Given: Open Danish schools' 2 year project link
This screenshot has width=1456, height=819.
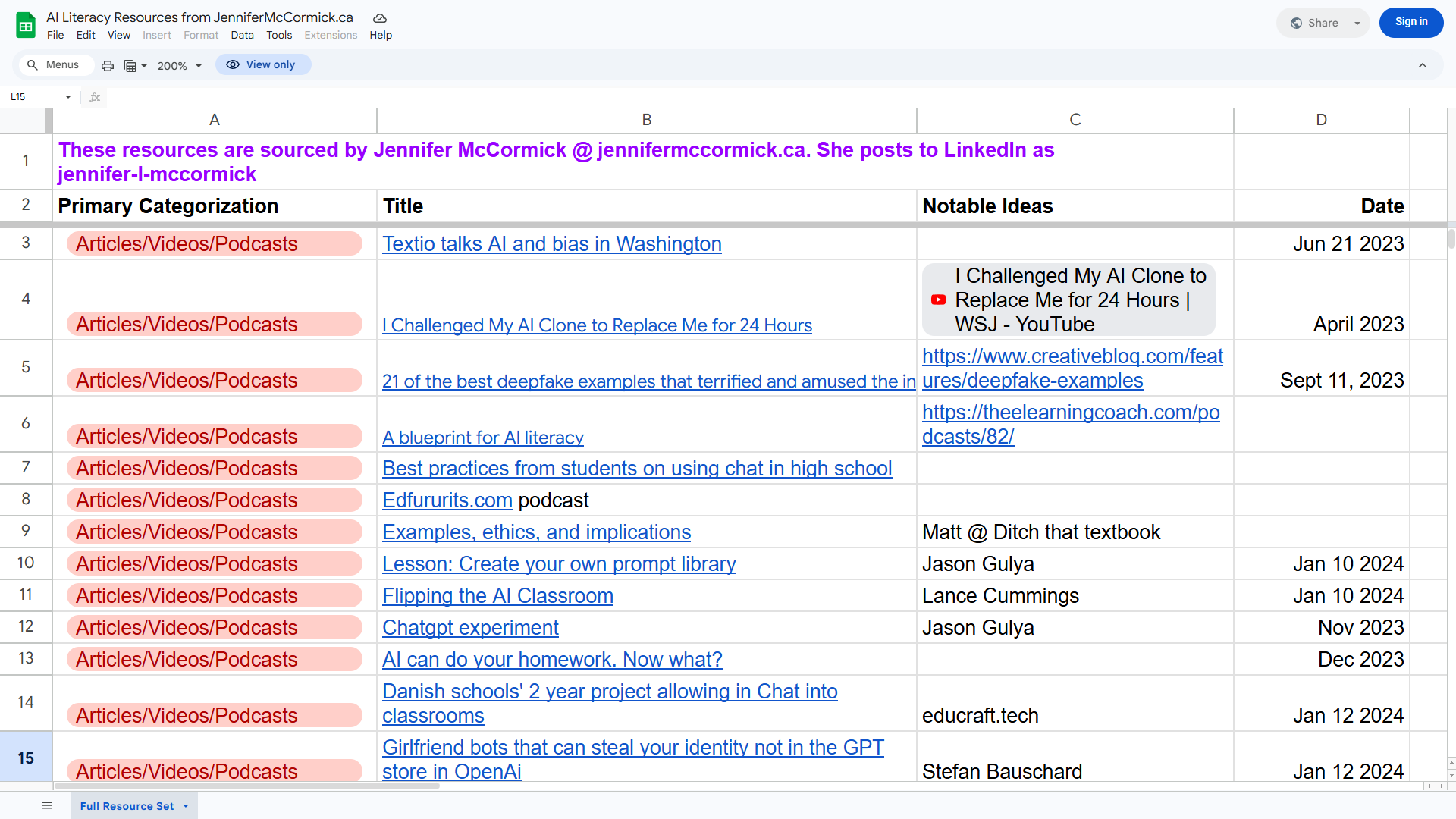Looking at the screenshot, I should click(x=610, y=704).
